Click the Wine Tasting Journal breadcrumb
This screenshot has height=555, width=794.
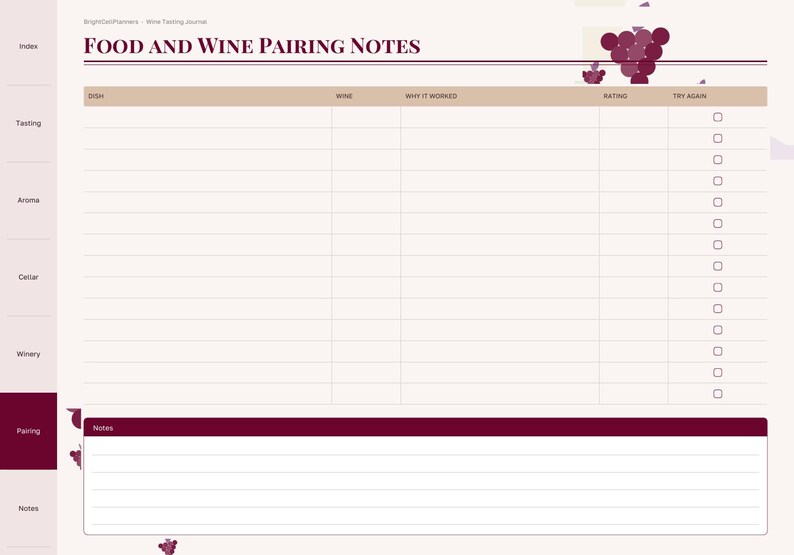[176, 22]
